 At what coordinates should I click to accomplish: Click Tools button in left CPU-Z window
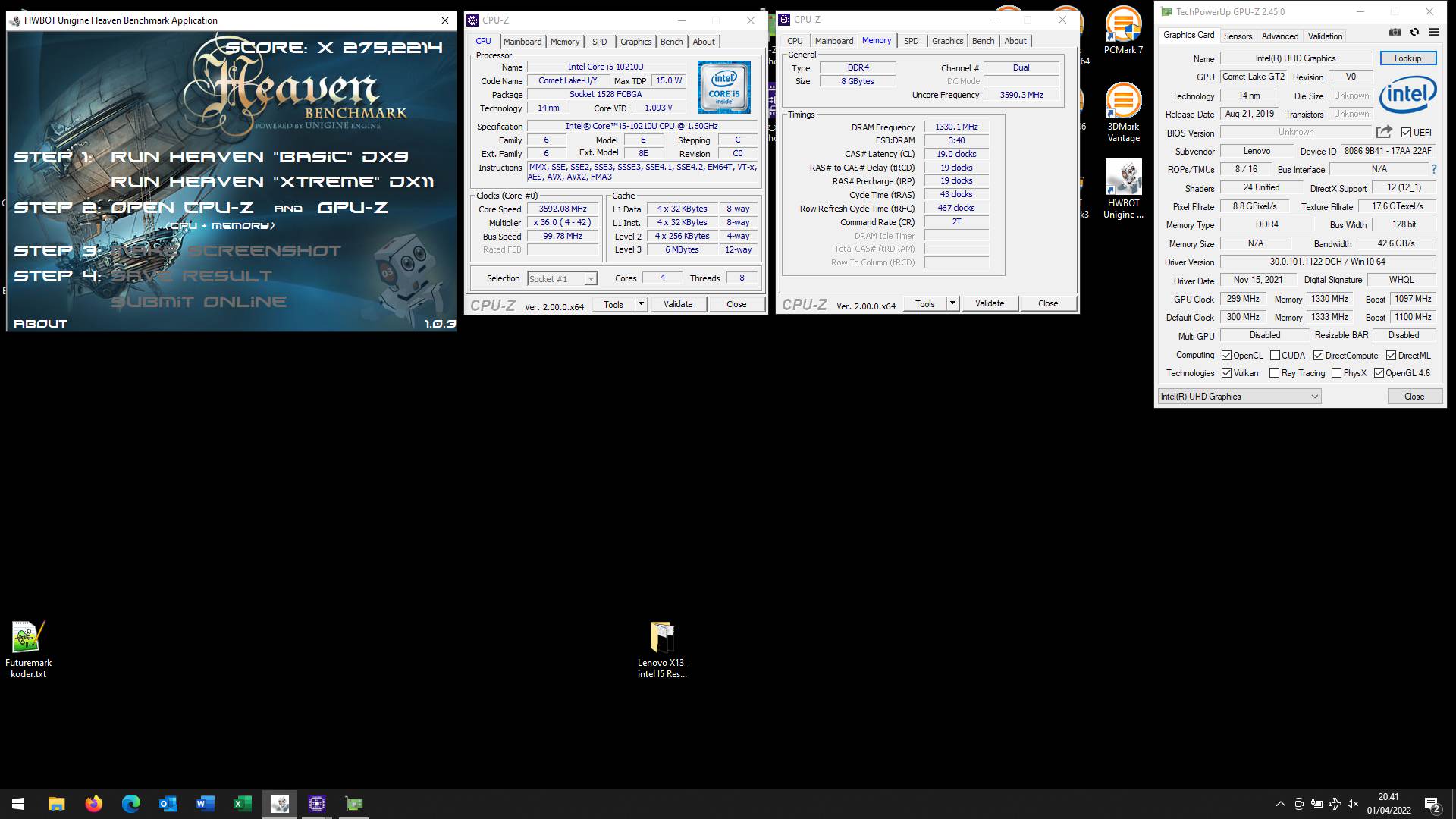point(613,304)
